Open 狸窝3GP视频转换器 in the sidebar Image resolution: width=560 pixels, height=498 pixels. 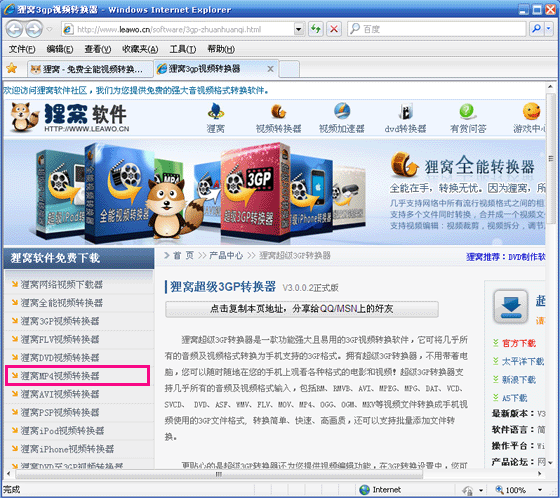[60, 321]
